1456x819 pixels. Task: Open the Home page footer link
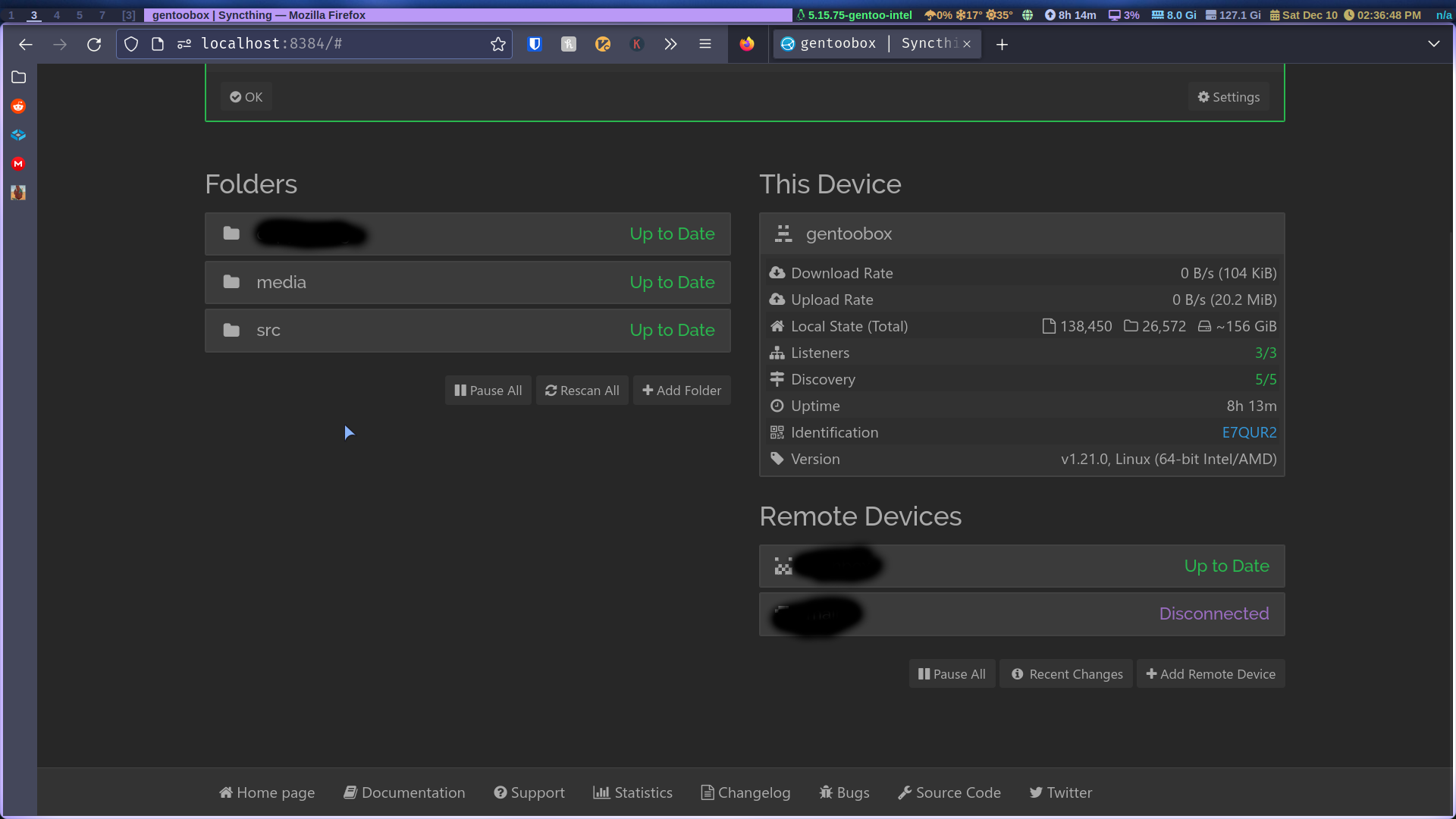pyautogui.click(x=267, y=792)
